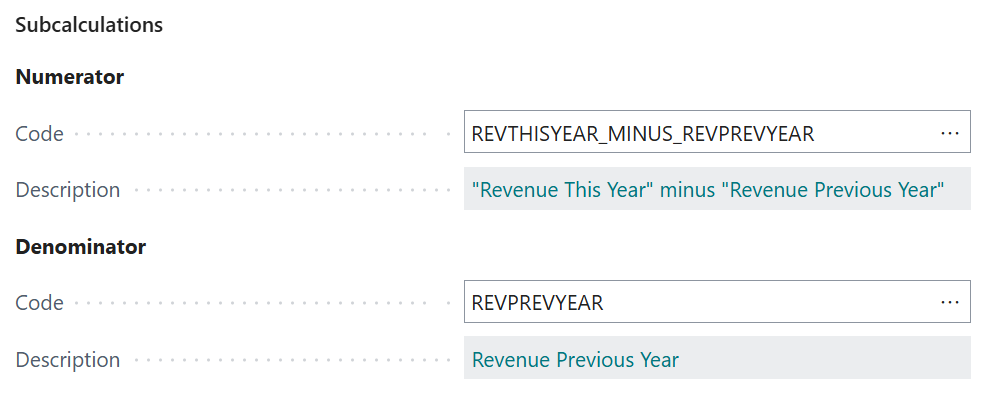This screenshot has height=406, width=999.
Task: Click dotted leader beside Denominator Description label
Action: pos(290,360)
